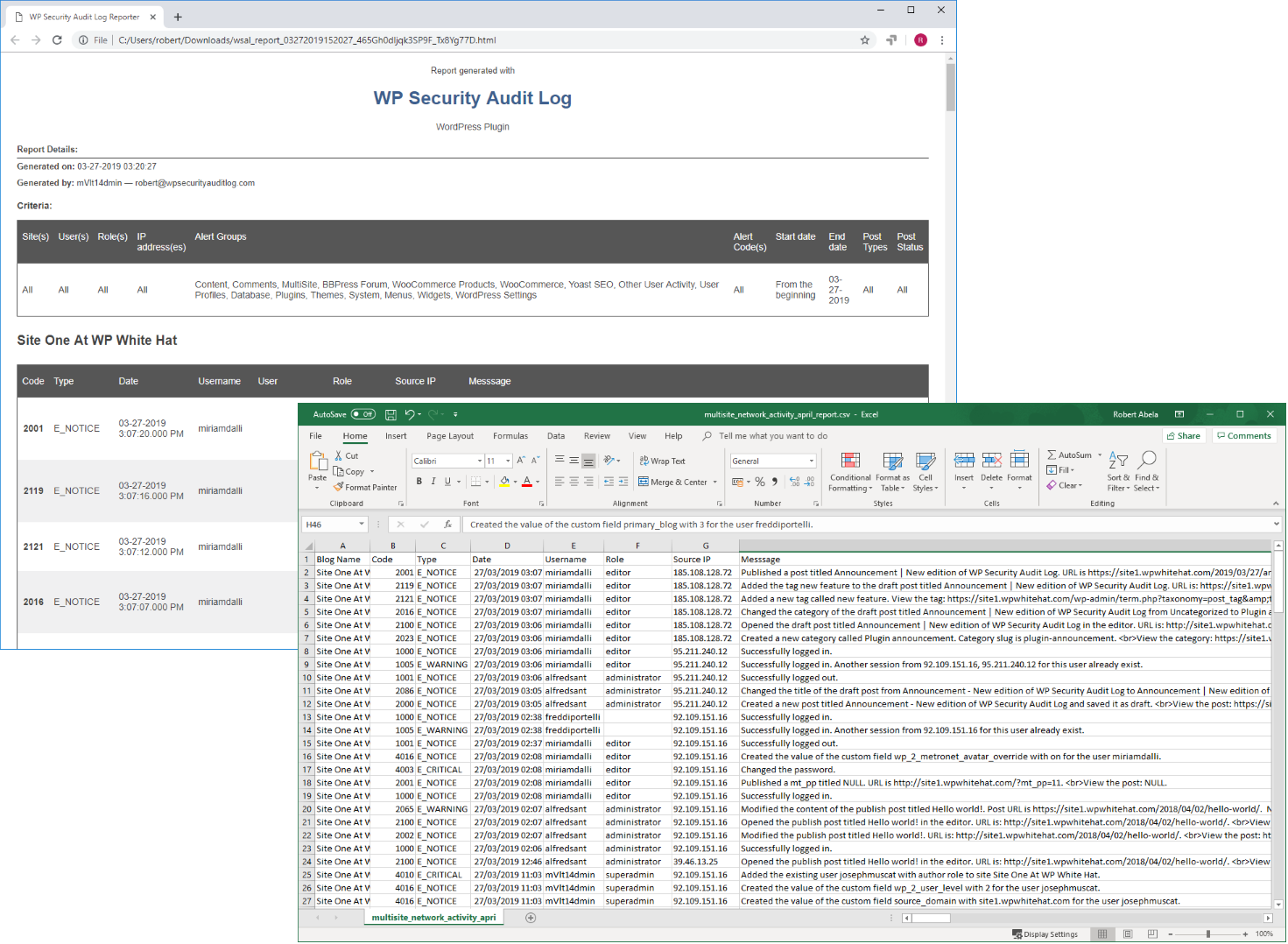Open the Chrome three-dot menu
Viewport: 1288px width, 944px height.
point(942,40)
